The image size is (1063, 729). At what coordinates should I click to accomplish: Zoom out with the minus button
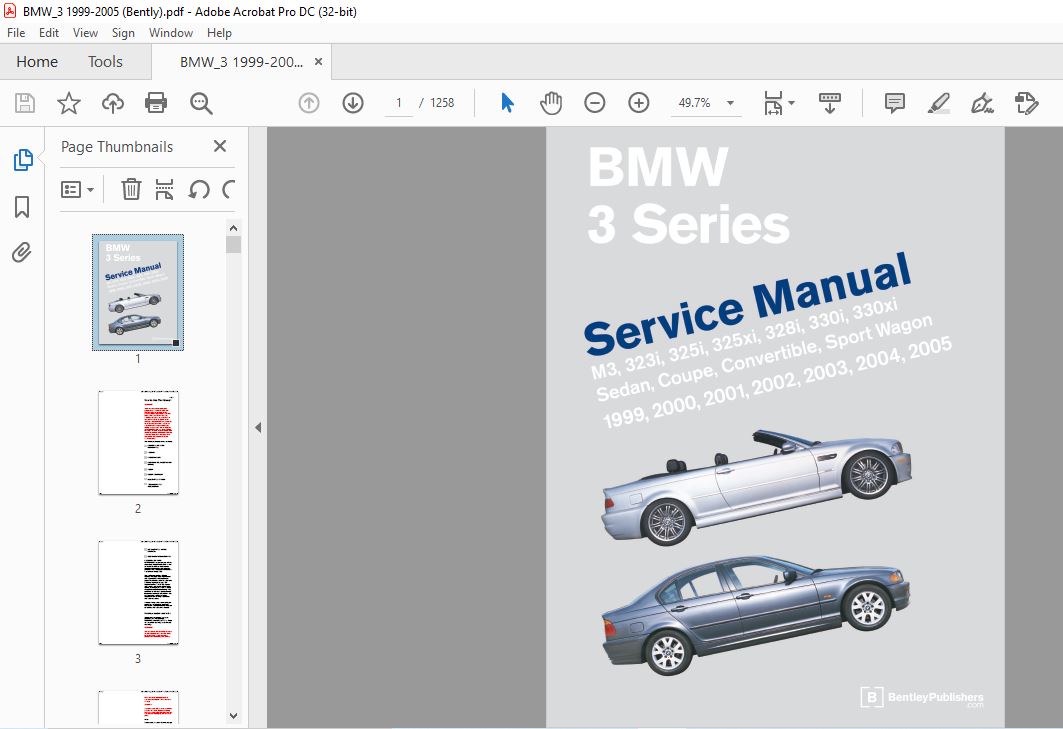[x=595, y=103]
